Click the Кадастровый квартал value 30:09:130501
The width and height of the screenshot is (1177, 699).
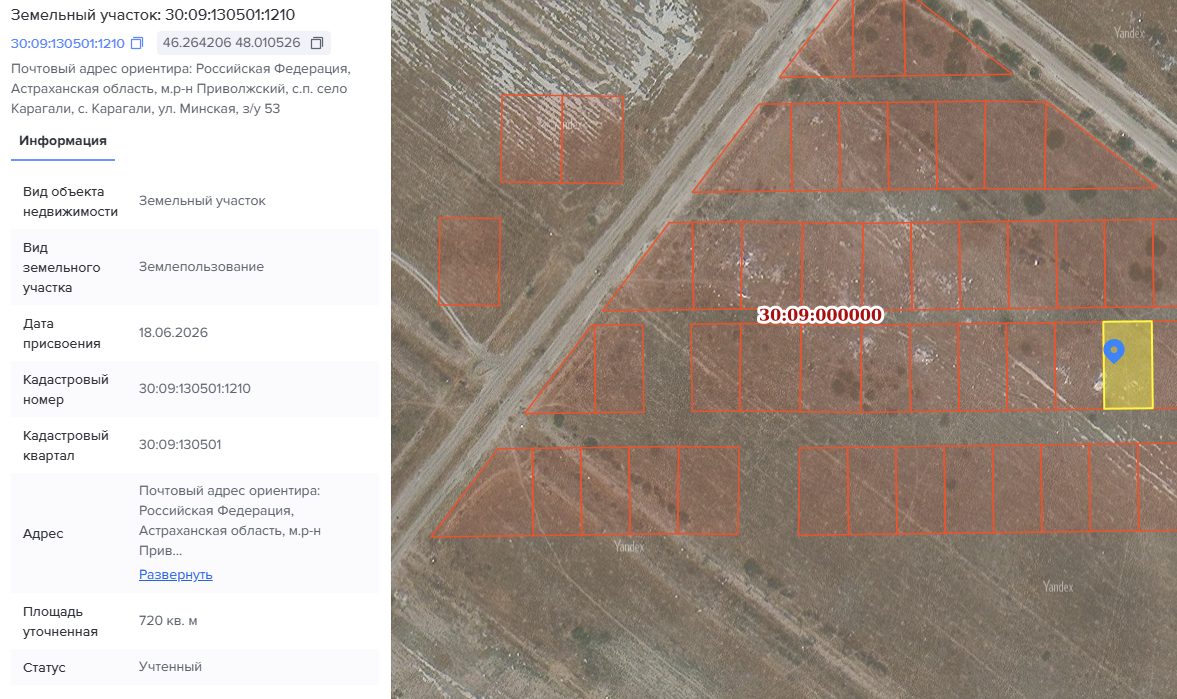pyautogui.click(x=180, y=444)
